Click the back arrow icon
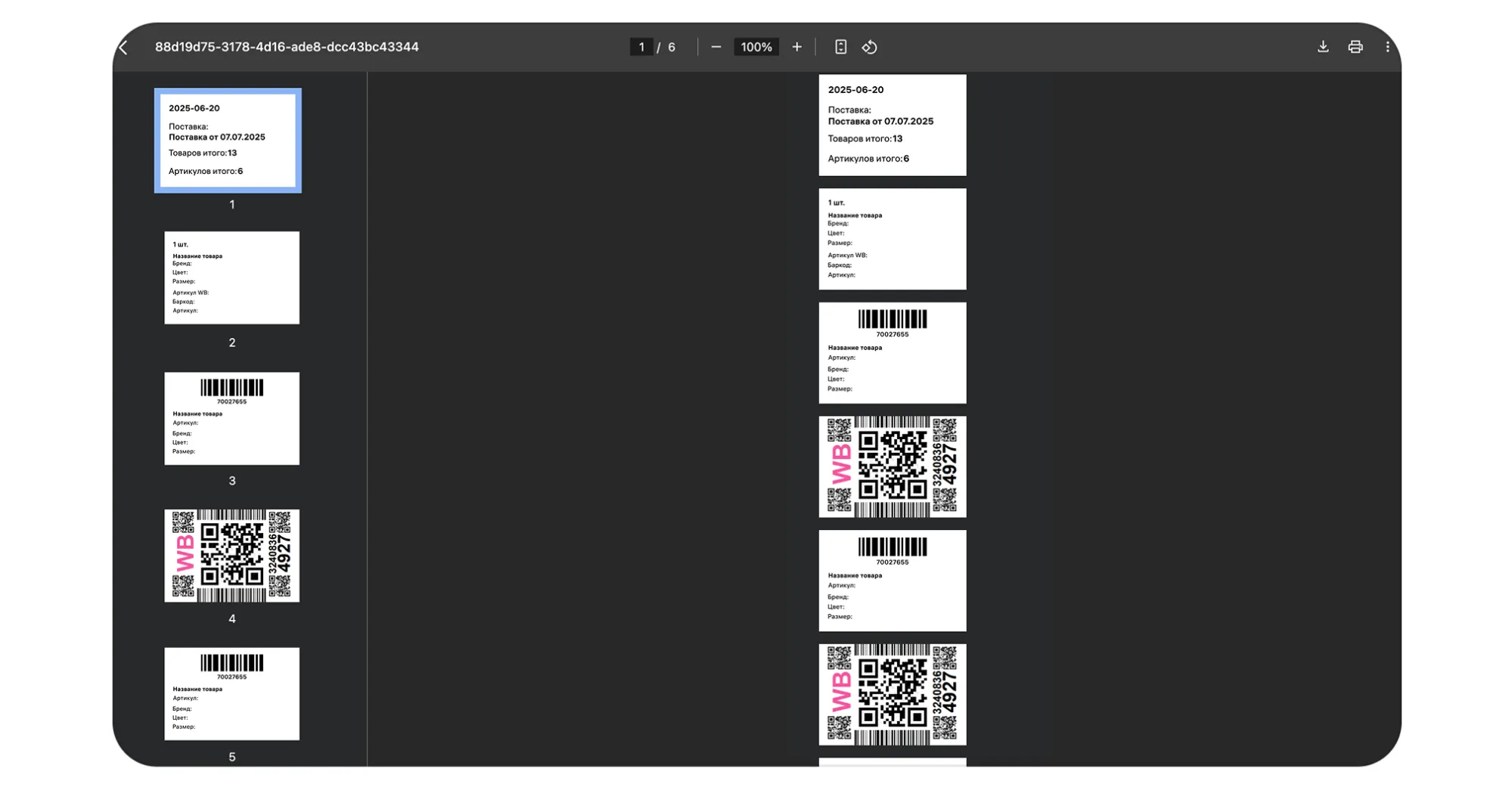 (x=124, y=48)
